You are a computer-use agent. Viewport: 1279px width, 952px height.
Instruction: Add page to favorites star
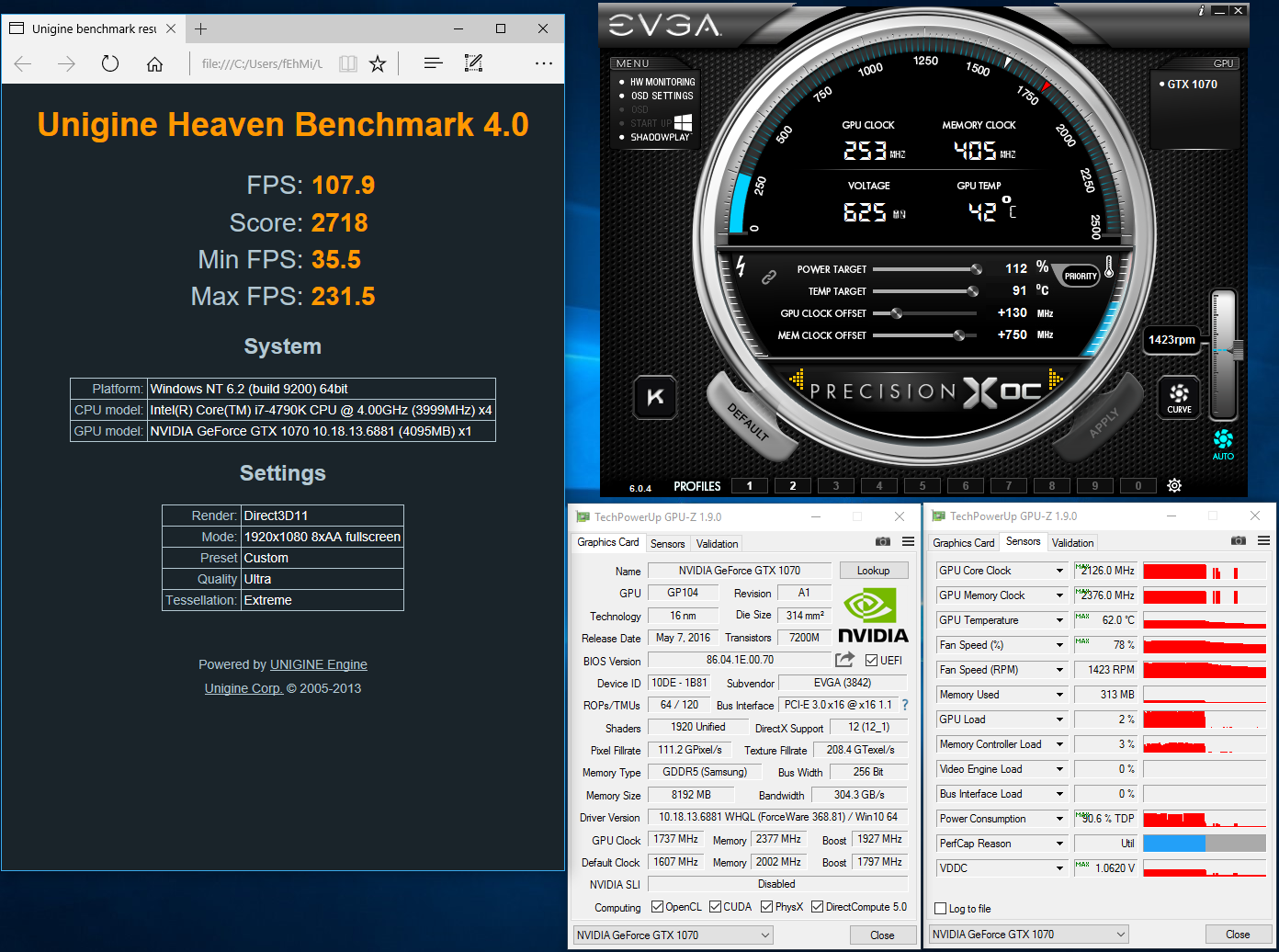coord(378,63)
